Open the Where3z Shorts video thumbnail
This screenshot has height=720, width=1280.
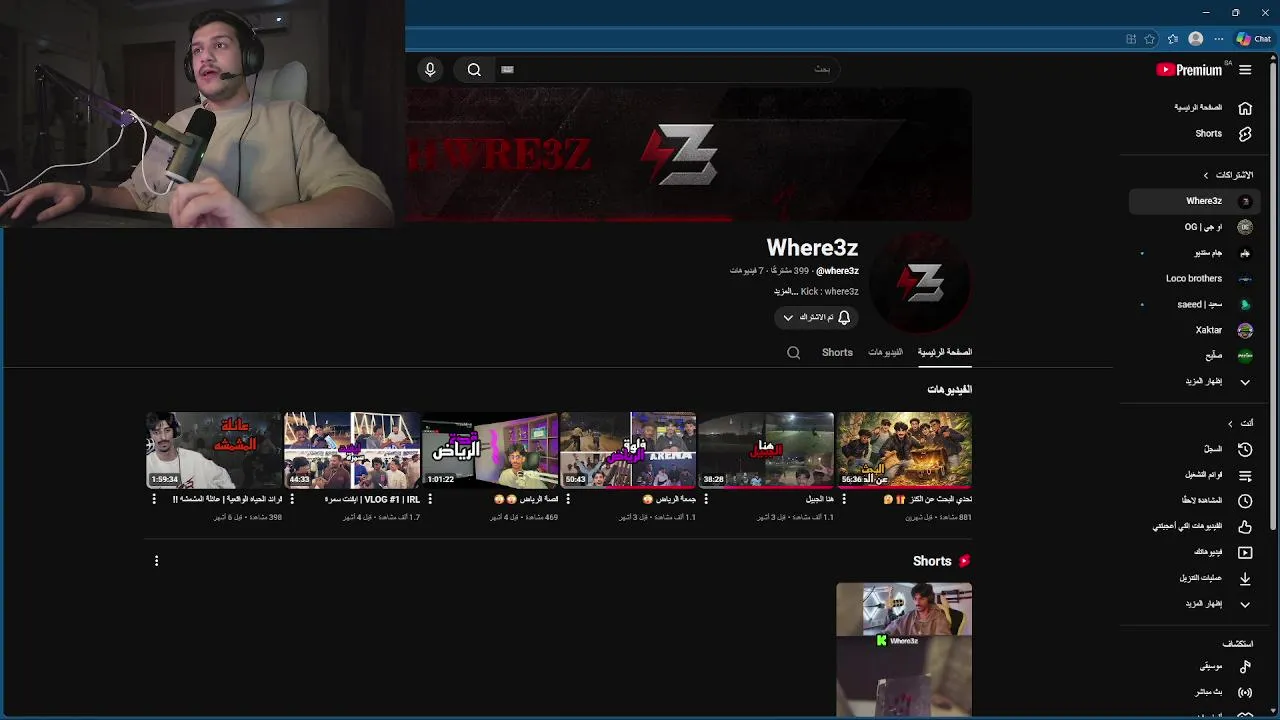tap(904, 650)
